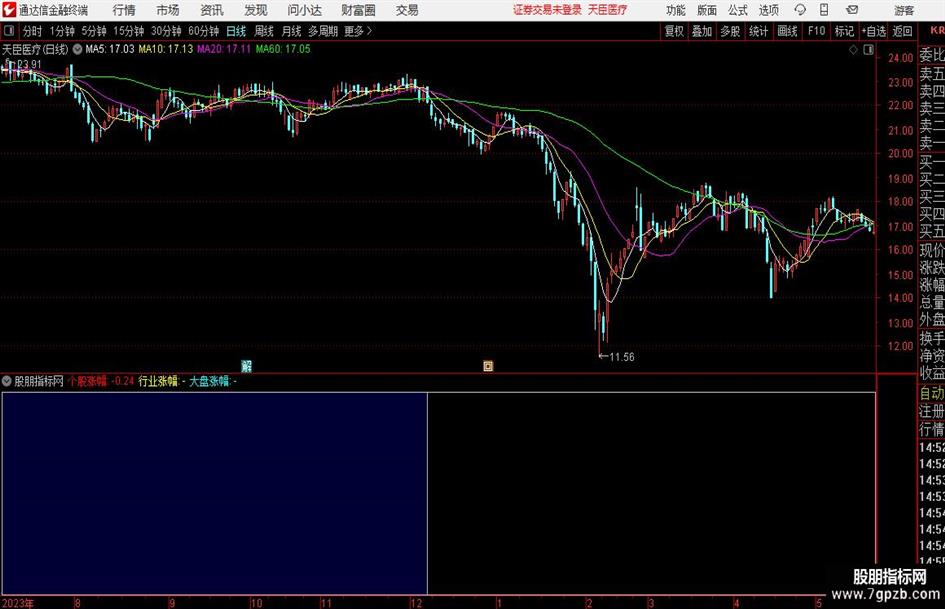
Task: Open the 选项 menu
Action: (x=768, y=10)
